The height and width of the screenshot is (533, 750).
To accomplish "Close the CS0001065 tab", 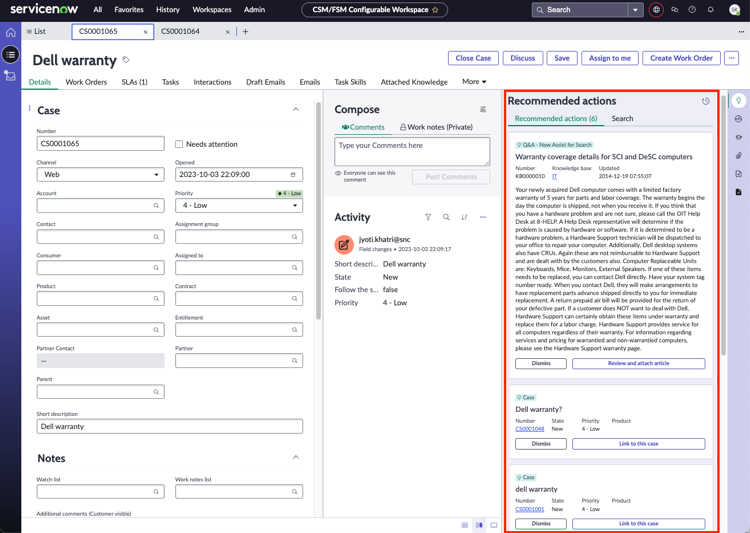I will (x=145, y=32).
